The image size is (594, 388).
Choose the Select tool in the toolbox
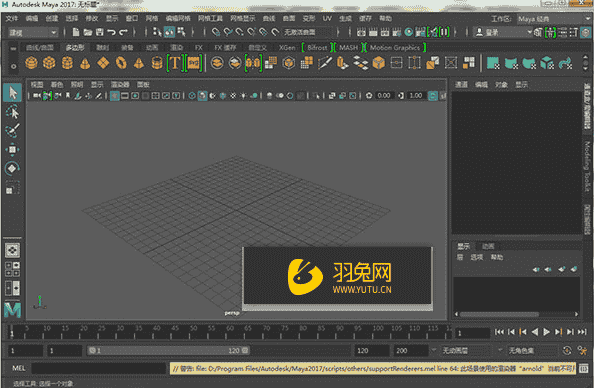13,93
